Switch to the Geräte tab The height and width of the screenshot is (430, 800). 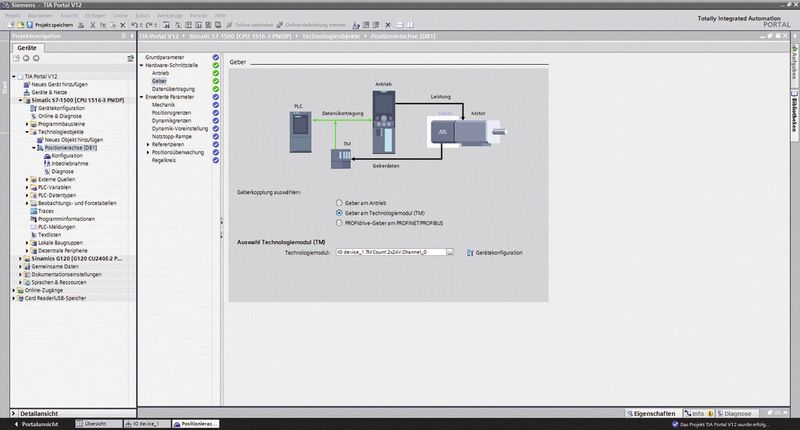point(27,47)
